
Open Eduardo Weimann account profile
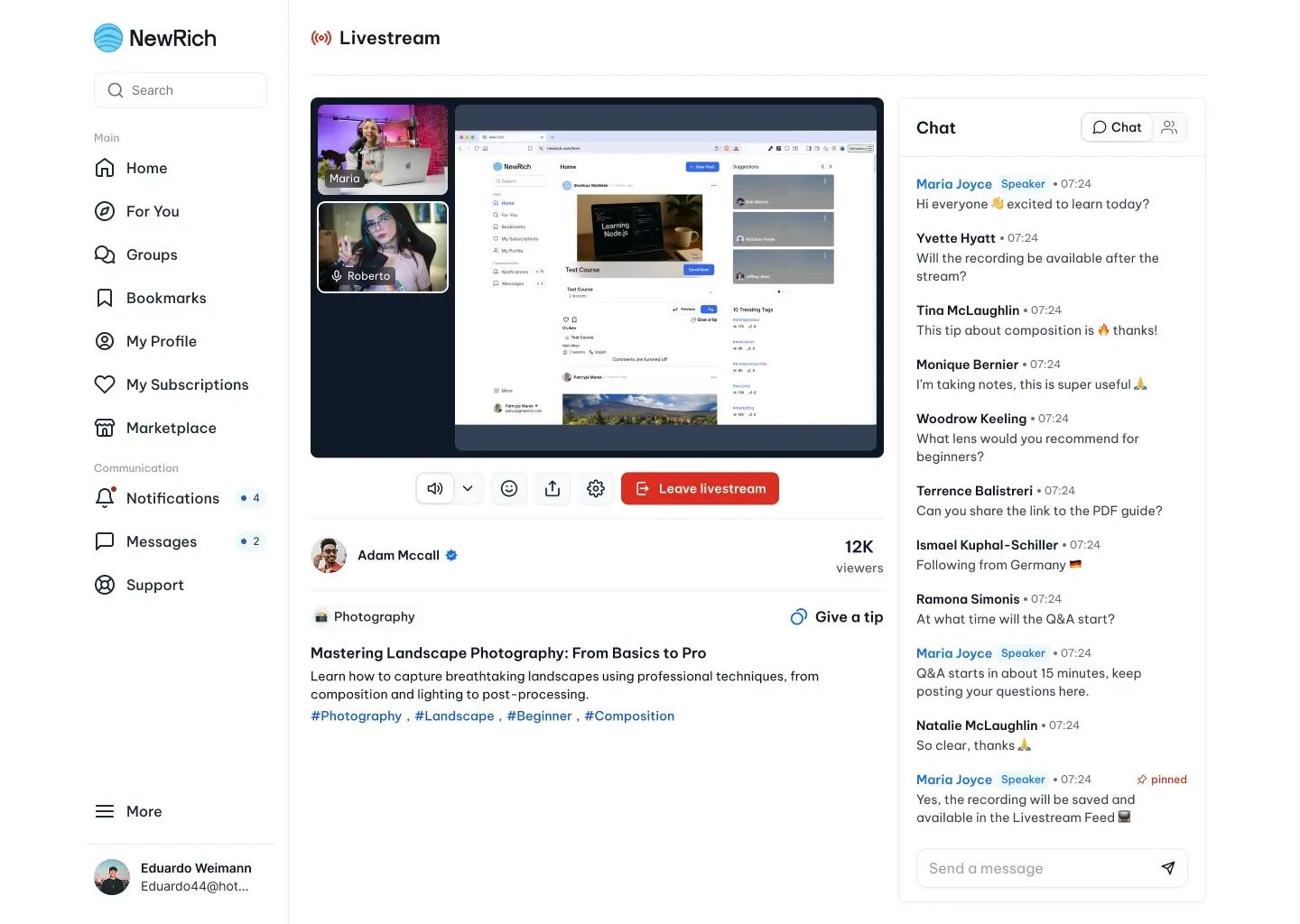181,877
